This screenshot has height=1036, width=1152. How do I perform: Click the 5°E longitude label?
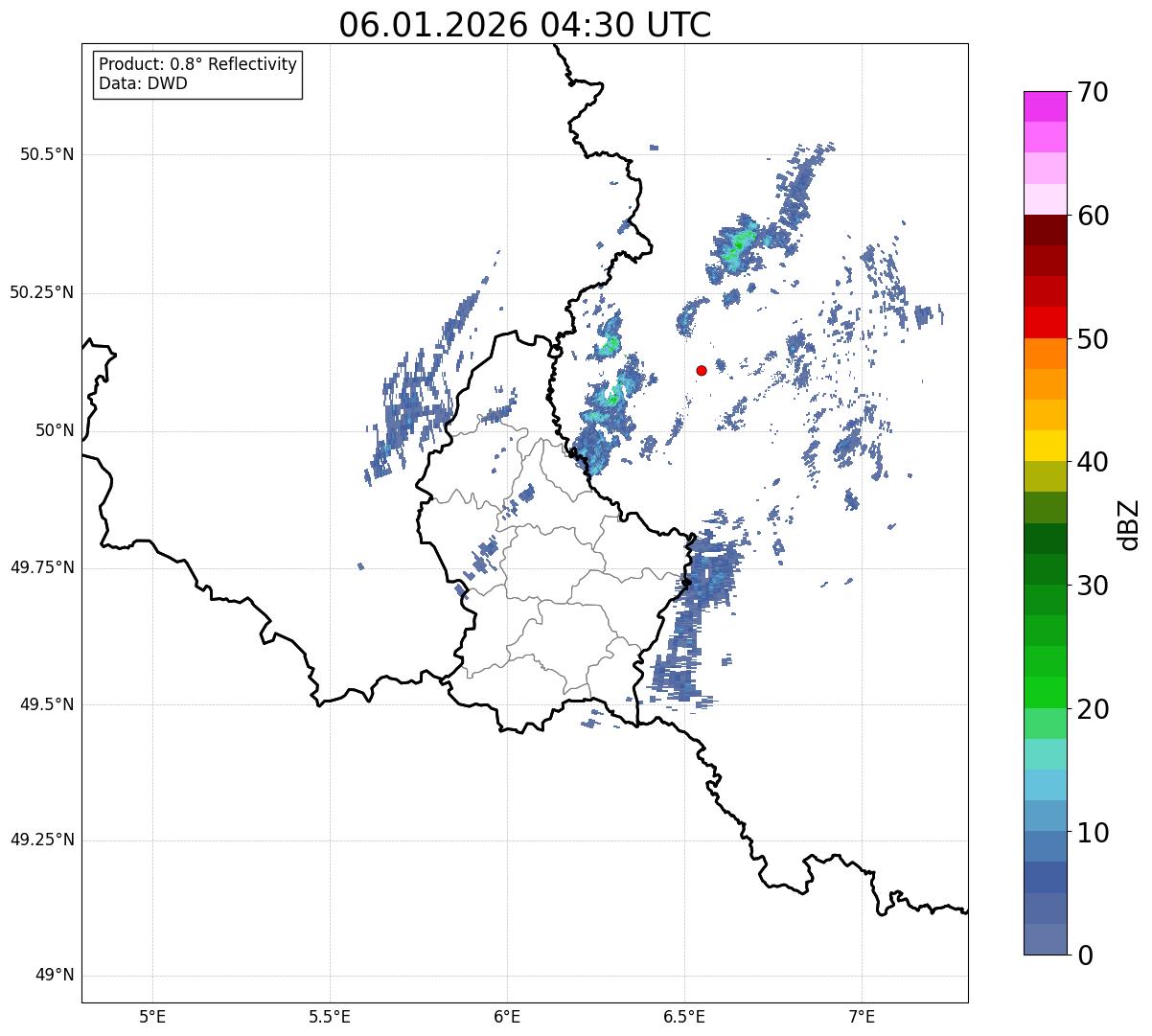click(152, 1016)
